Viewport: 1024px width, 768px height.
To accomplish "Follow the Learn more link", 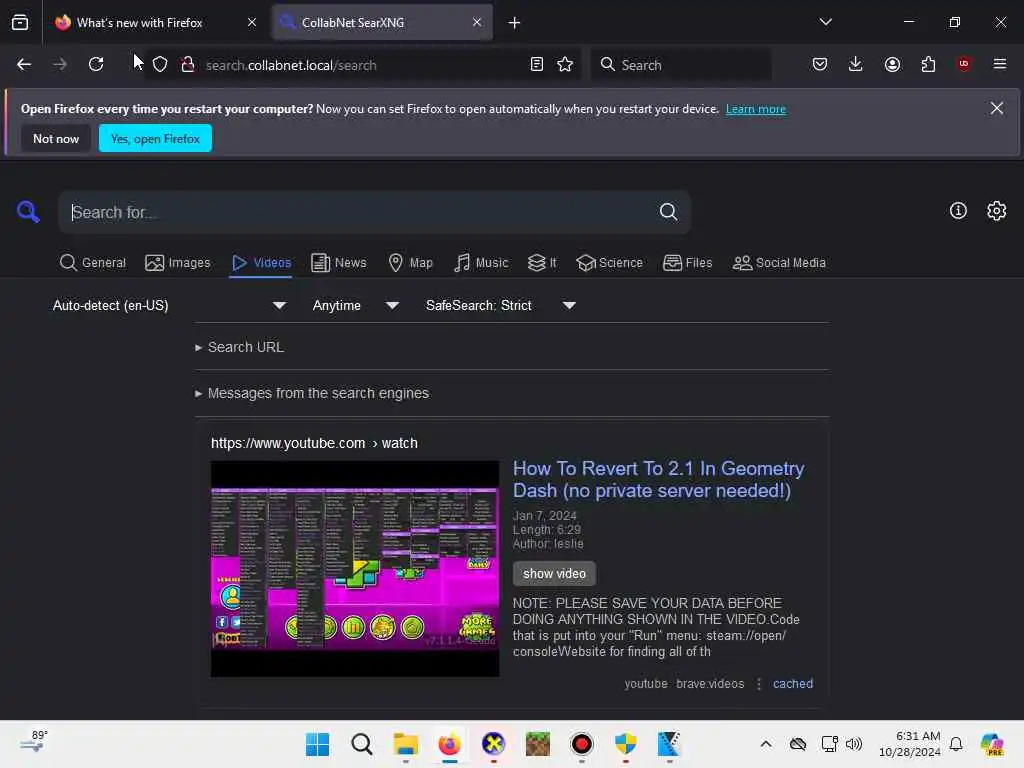I will 756,109.
